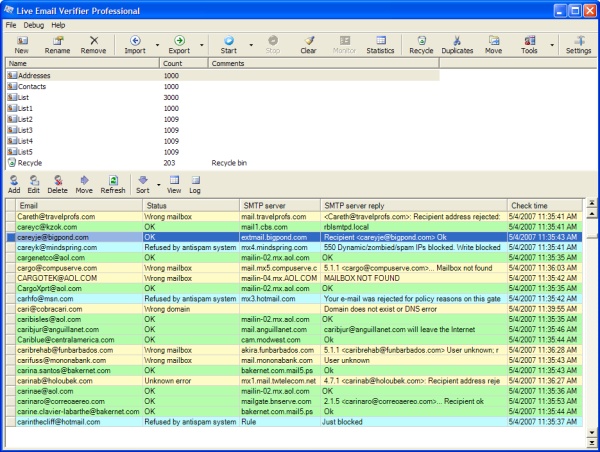600x452 pixels.
Task: Select the carinab@holoubek.com row
Action: pyautogui.click(x=294, y=381)
